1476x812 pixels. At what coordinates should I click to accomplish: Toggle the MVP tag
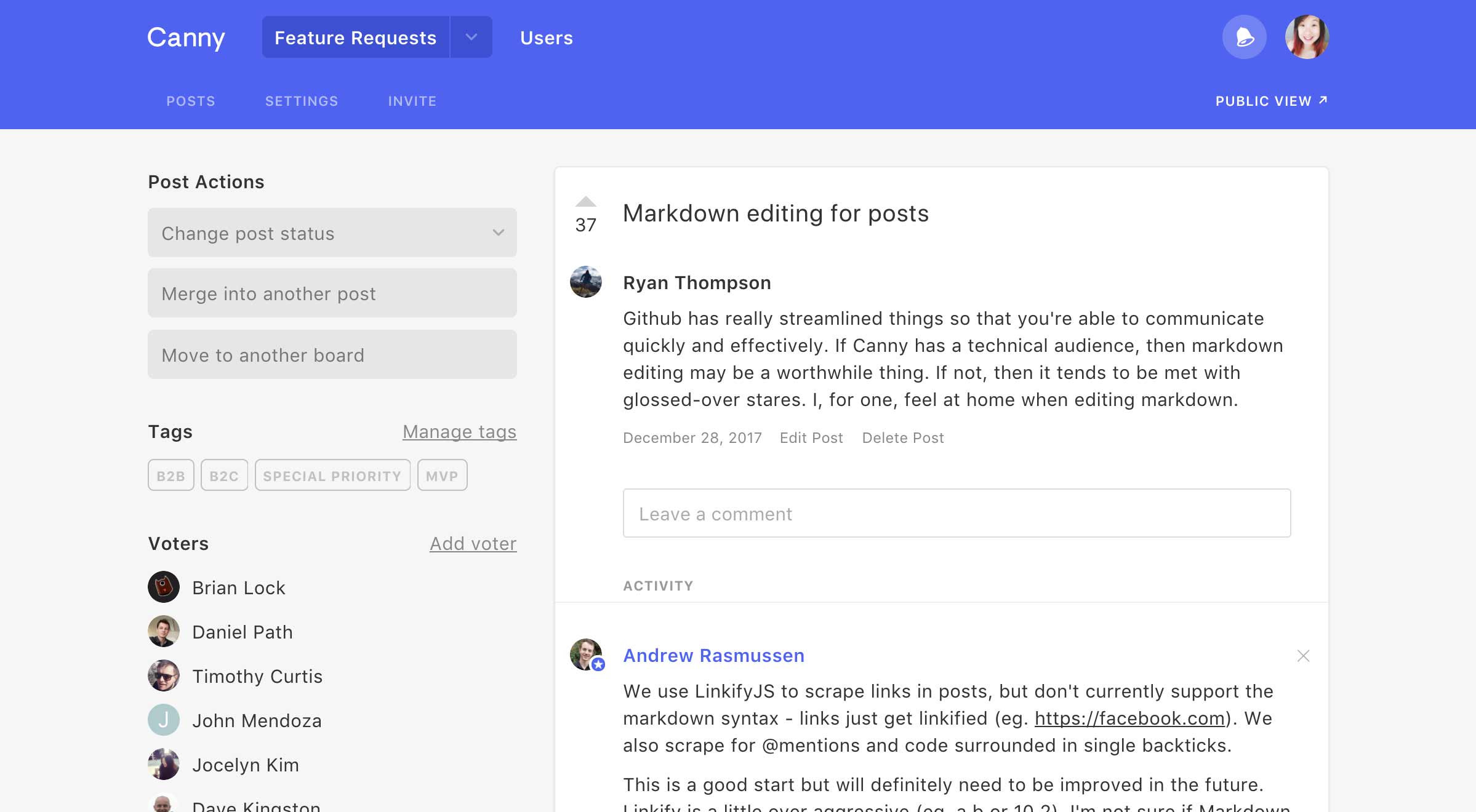442,475
